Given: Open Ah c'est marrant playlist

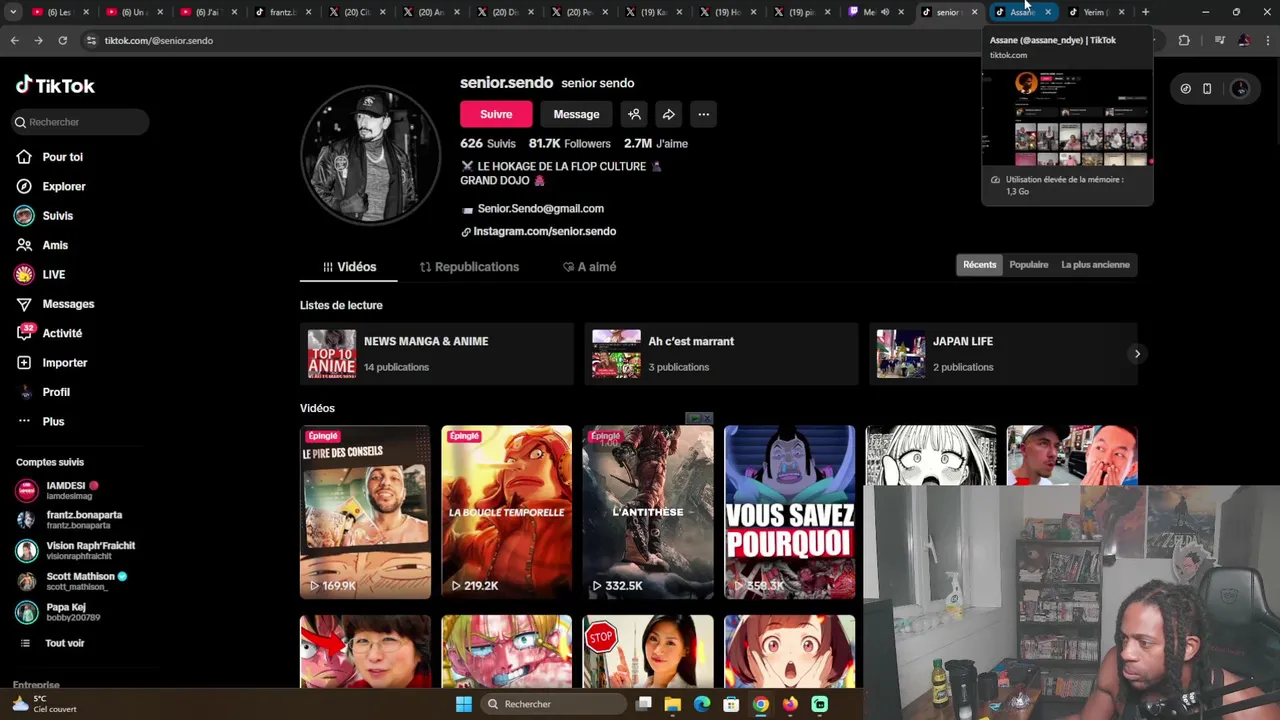Looking at the screenshot, I should pyautogui.click(x=722, y=354).
